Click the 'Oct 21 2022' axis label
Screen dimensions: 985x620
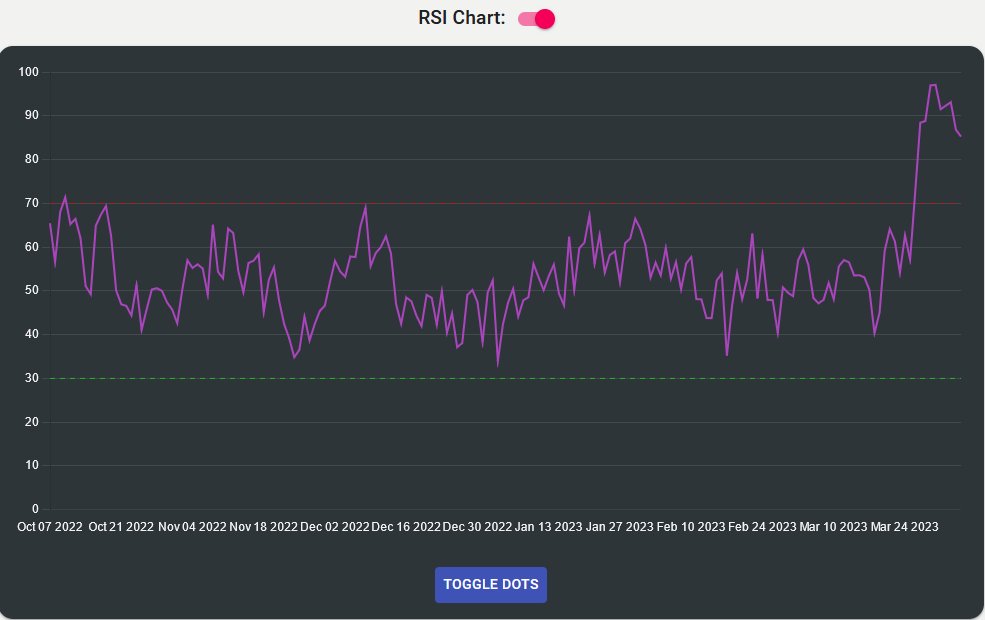[x=121, y=527]
